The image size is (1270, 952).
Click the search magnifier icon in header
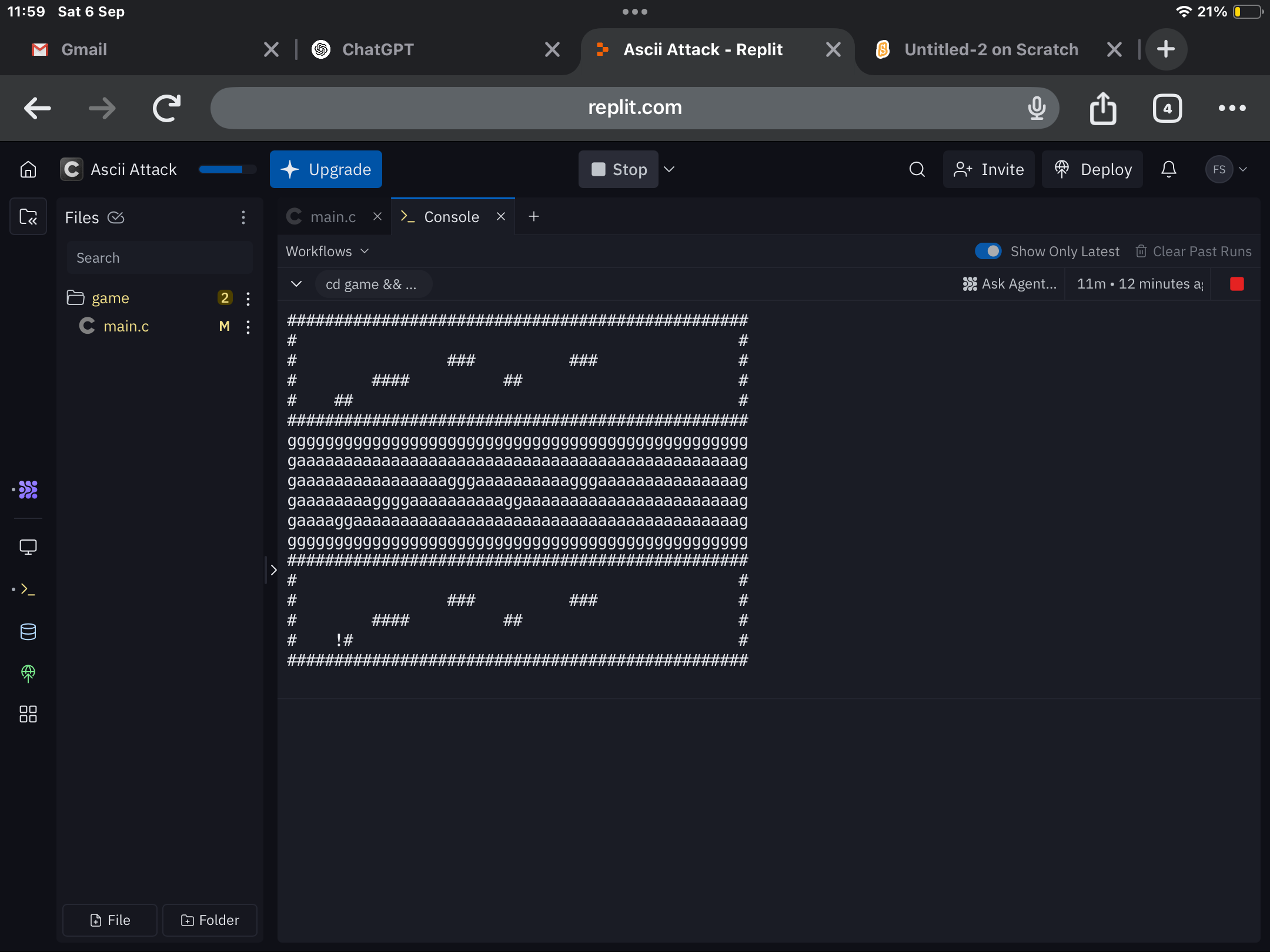917,170
